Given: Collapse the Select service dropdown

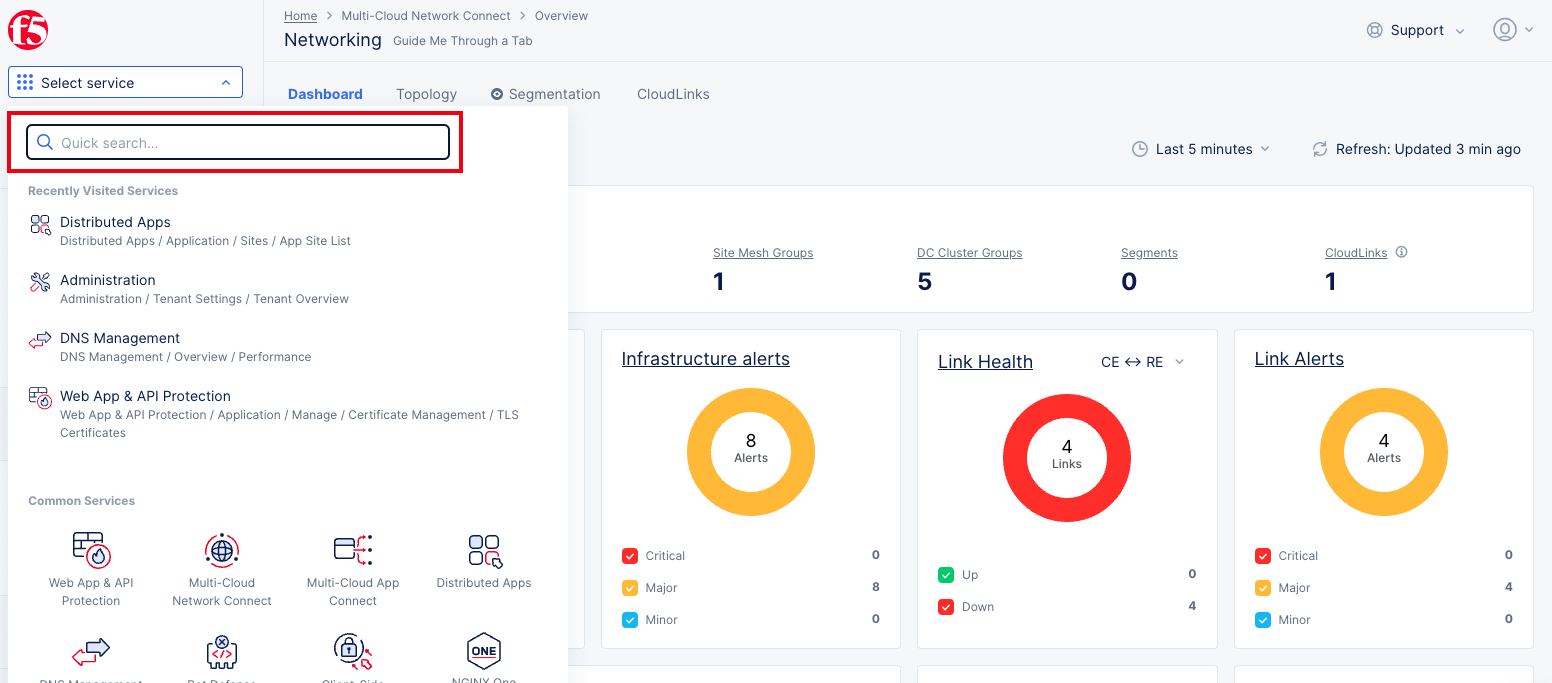Looking at the screenshot, I should click(225, 82).
